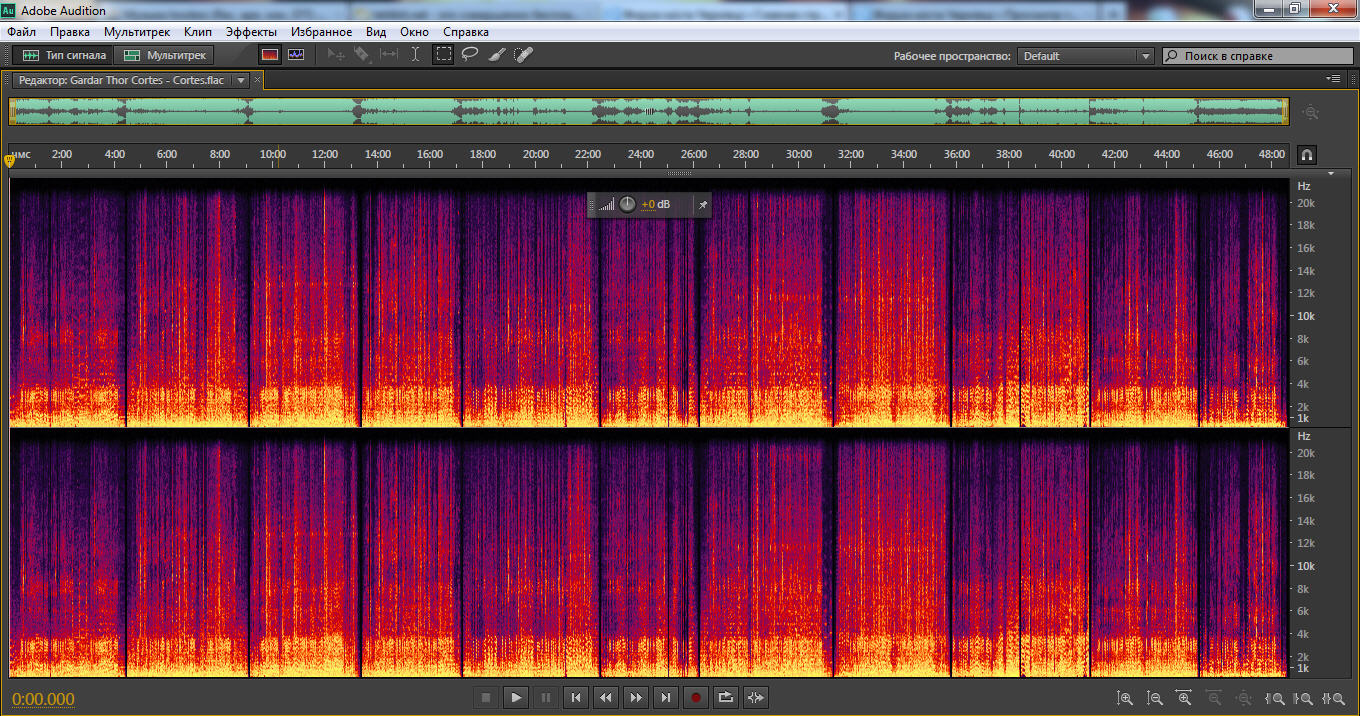
Task: Choose the Paintbrush Selection tool
Action: tap(496, 55)
